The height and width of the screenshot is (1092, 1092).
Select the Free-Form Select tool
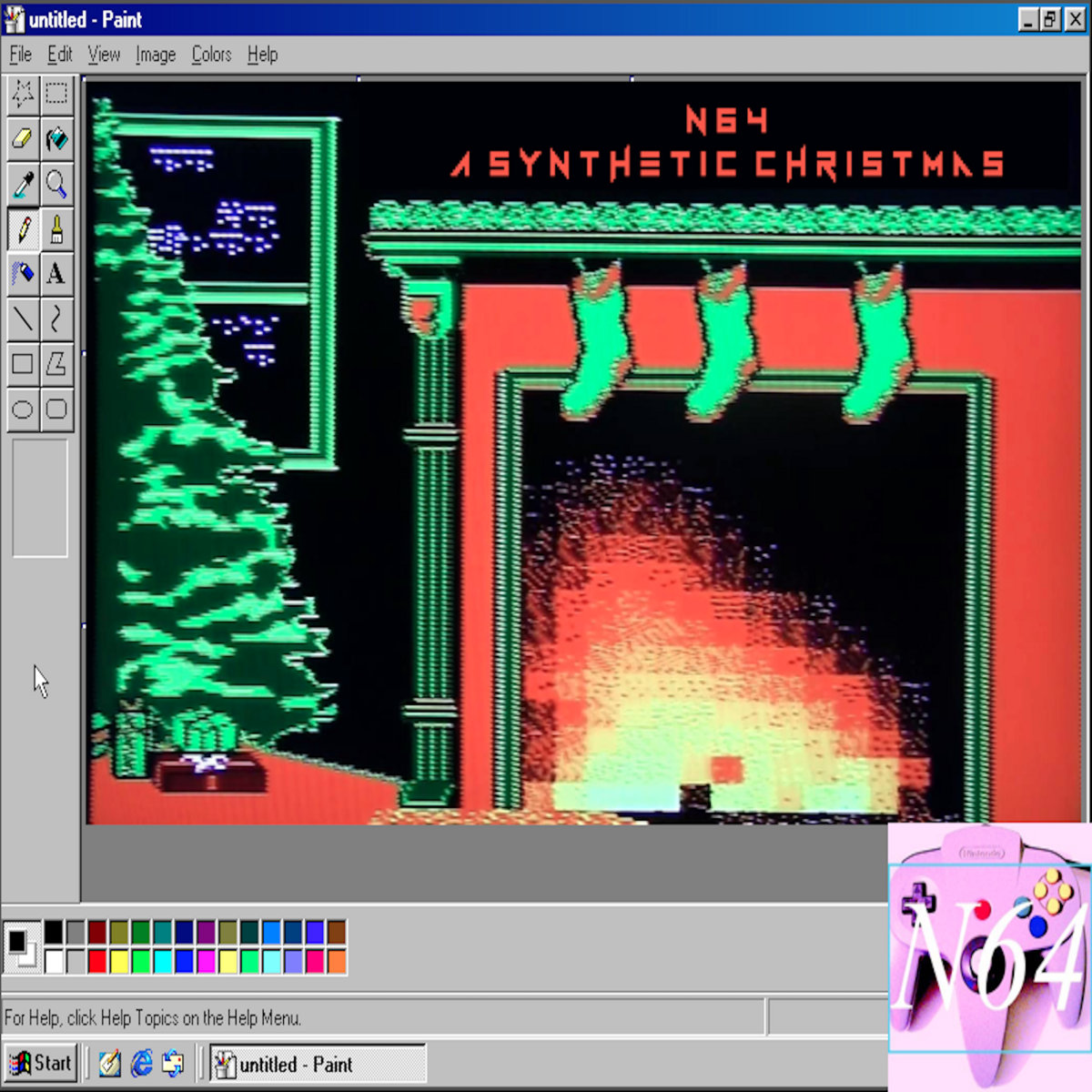pos(23,94)
